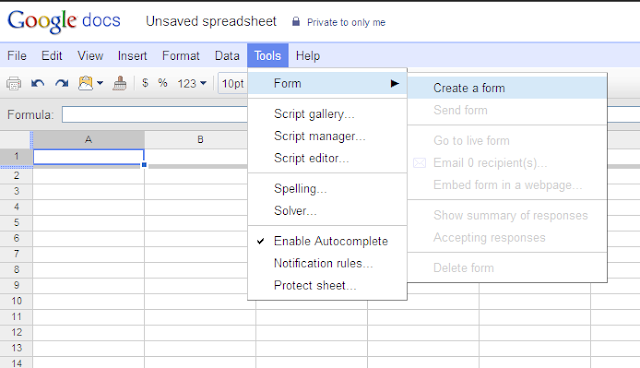Select row 8 header
Viewport: 640px width, 368px height.
coord(16,270)
